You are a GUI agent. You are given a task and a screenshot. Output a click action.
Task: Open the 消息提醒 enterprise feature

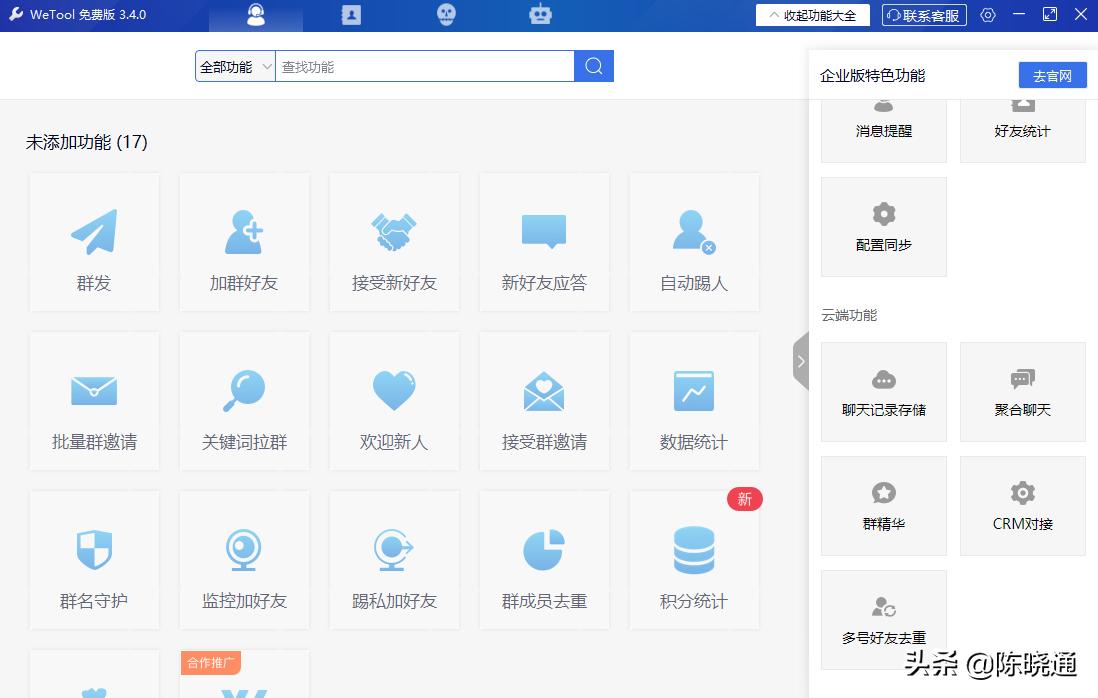[x=884, y=130]
